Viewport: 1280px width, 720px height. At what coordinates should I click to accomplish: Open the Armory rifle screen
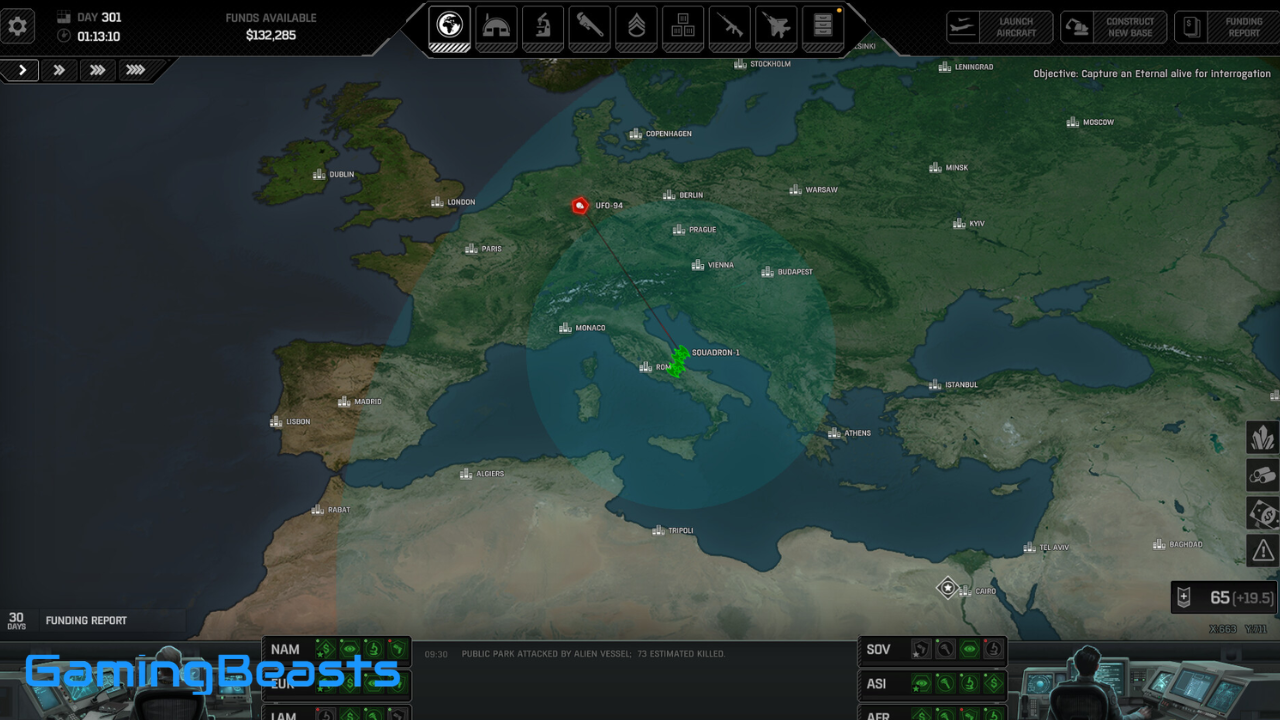pos(729,27)
